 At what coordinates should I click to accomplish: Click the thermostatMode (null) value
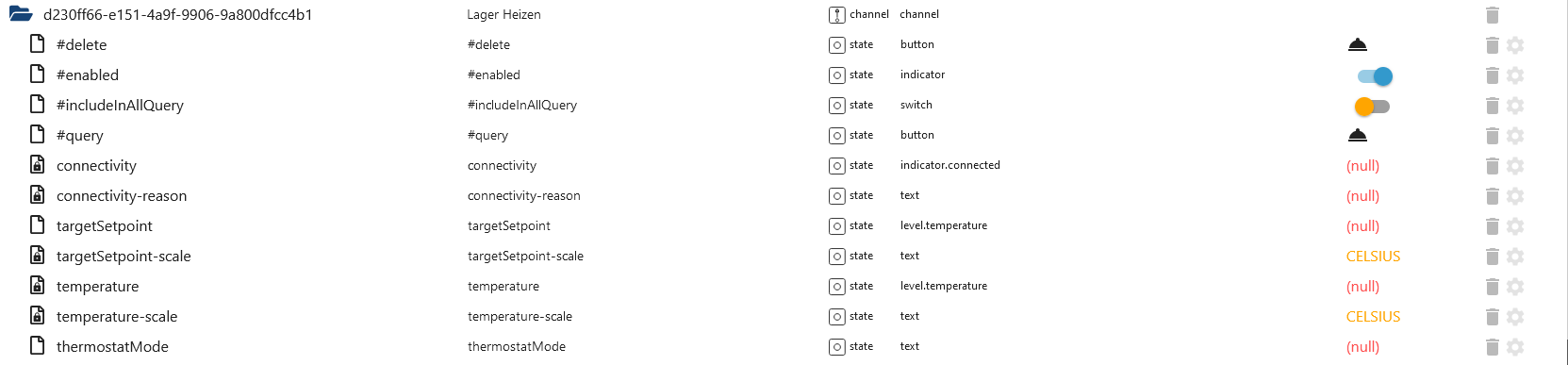(1362, 347)
